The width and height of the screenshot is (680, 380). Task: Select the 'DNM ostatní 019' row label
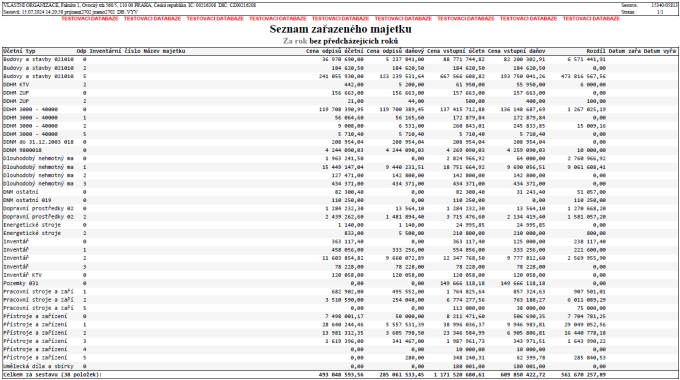click(x=27, y=200)
